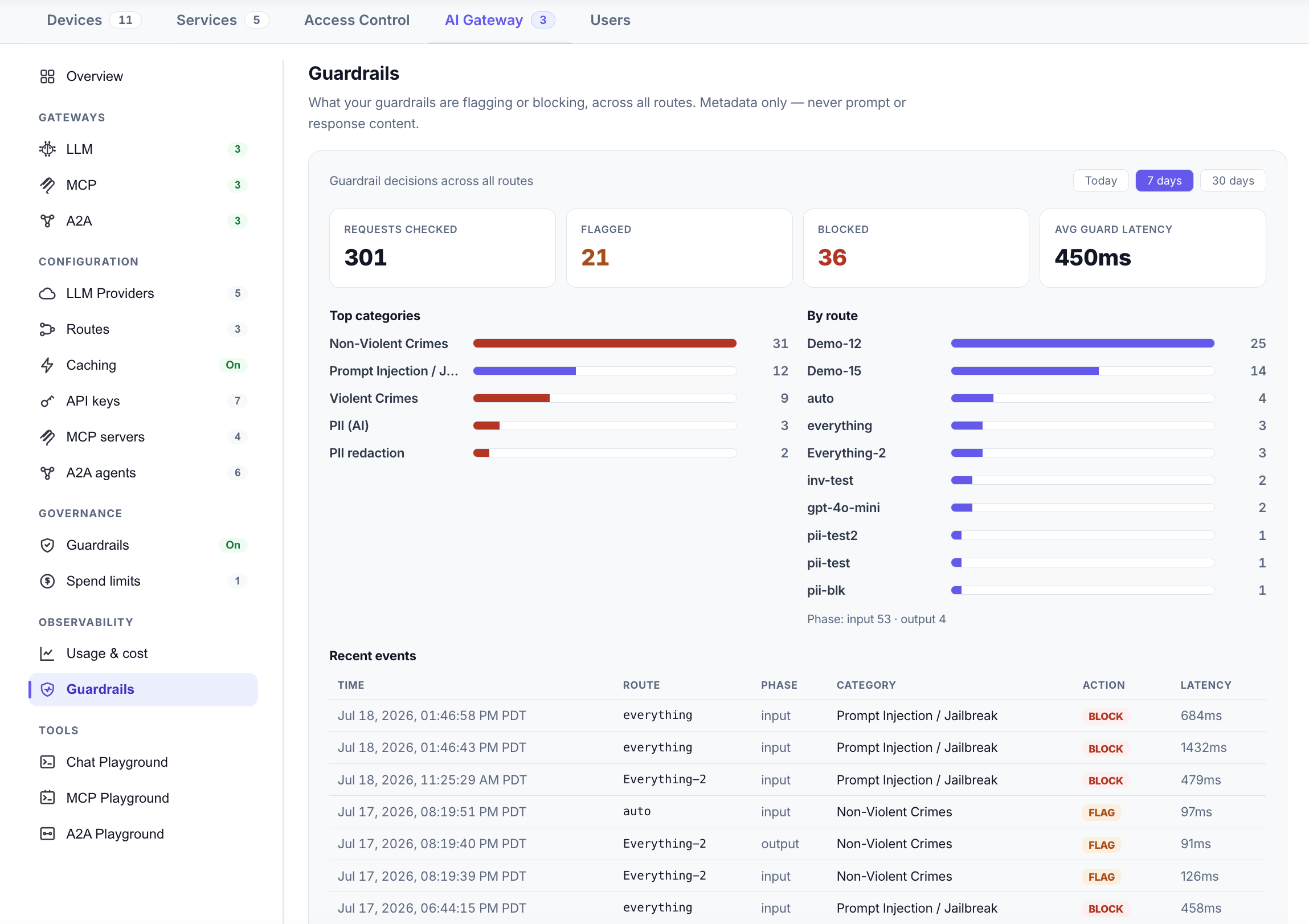
Task: Click the MCP servers icon
Action: pos(47,436)
